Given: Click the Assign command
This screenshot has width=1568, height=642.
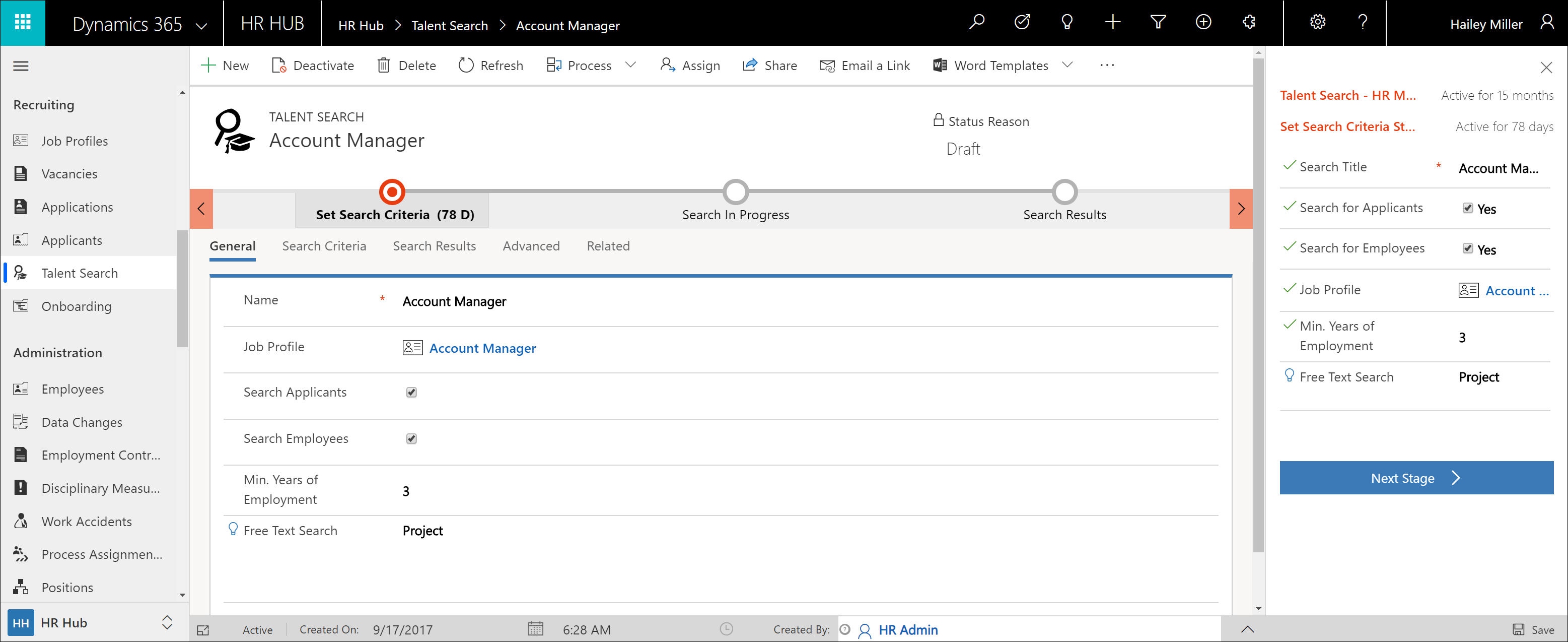Looking at the screenshot, I should coord(690,65).
